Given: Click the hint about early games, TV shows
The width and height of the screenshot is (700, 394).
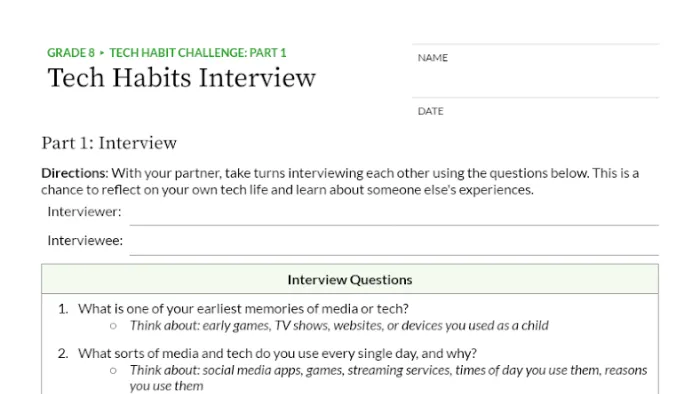Looking at the screenshot, I should (339, 326).
